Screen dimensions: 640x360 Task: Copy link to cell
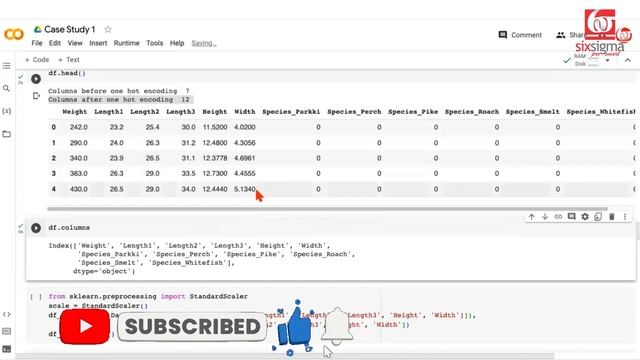click(558, 217)
